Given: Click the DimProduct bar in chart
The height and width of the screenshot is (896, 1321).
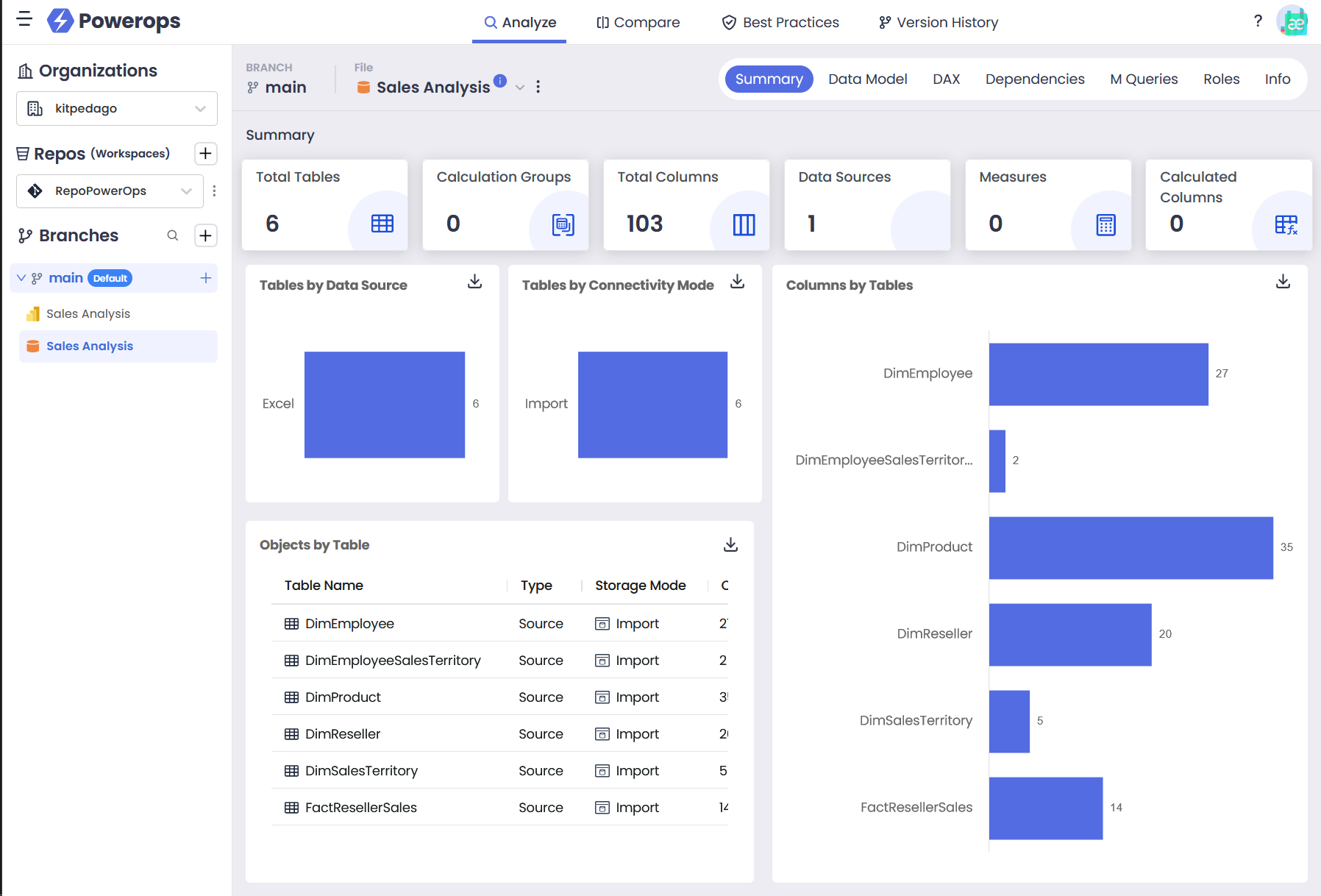Looking at the screenshot, I should 1130,548.
